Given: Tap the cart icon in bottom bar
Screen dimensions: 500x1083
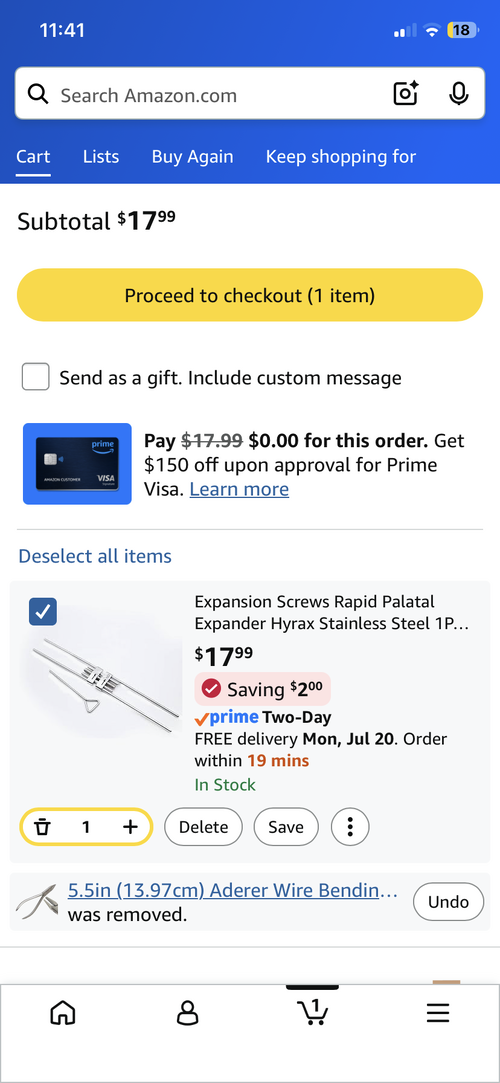Looking at the screenshot, I should (x=313, y=1012).
